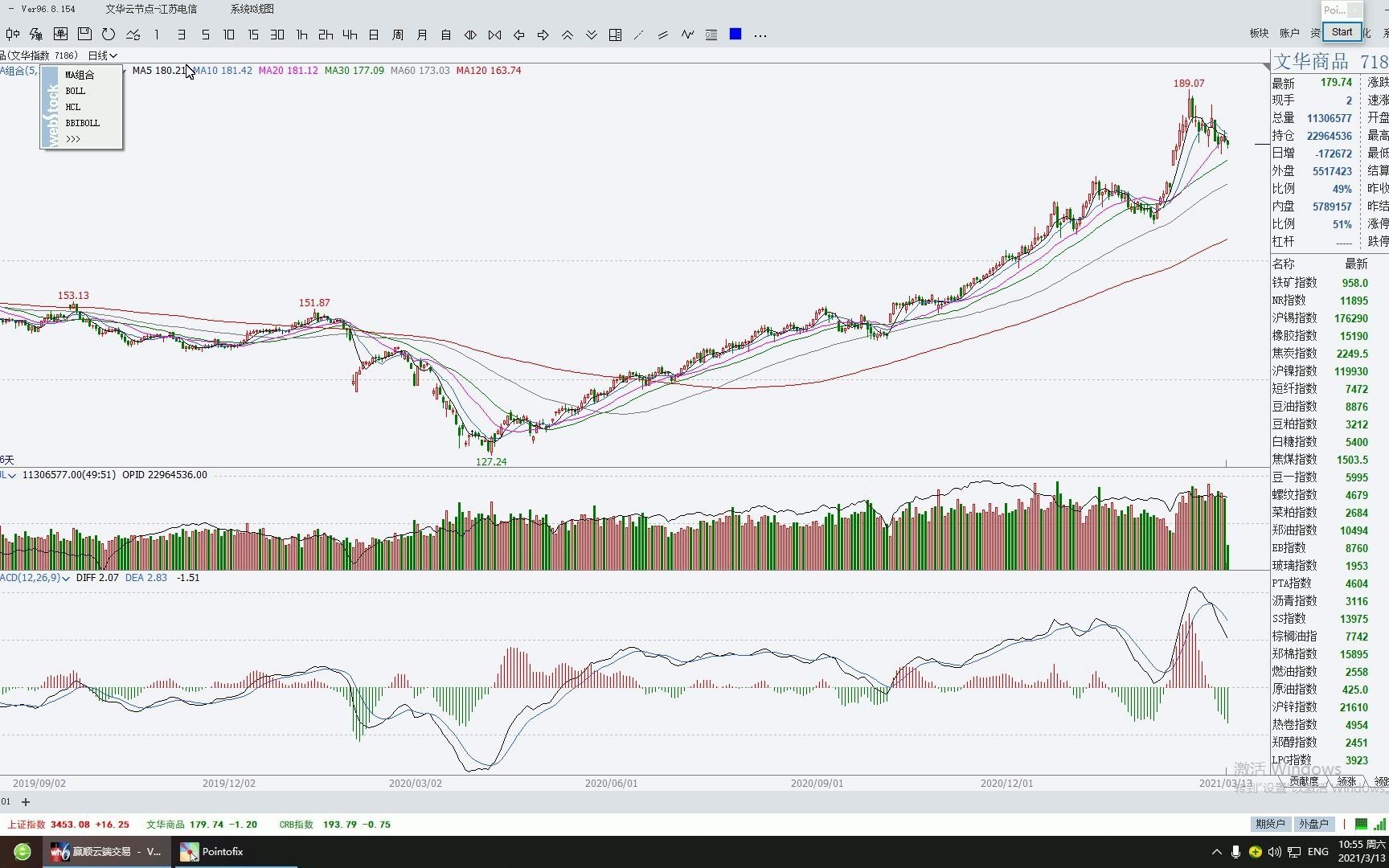Add a new page with plus button

(x=26, y=802)
